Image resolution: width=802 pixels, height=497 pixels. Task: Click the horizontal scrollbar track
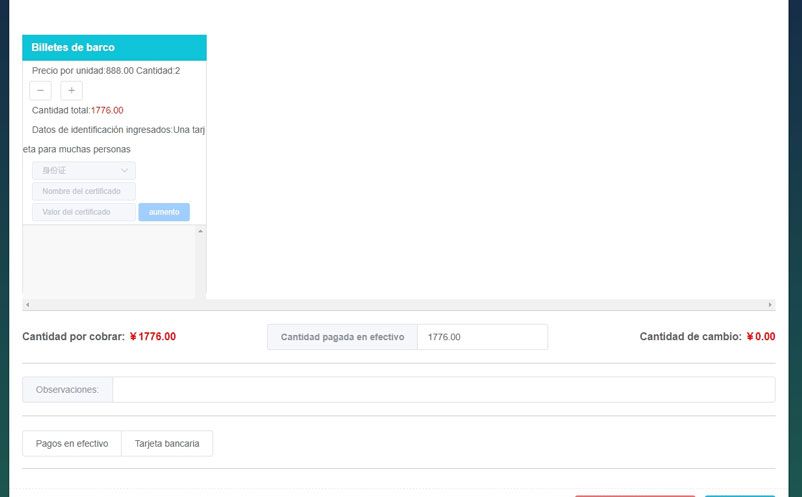[x=400, y=304]
